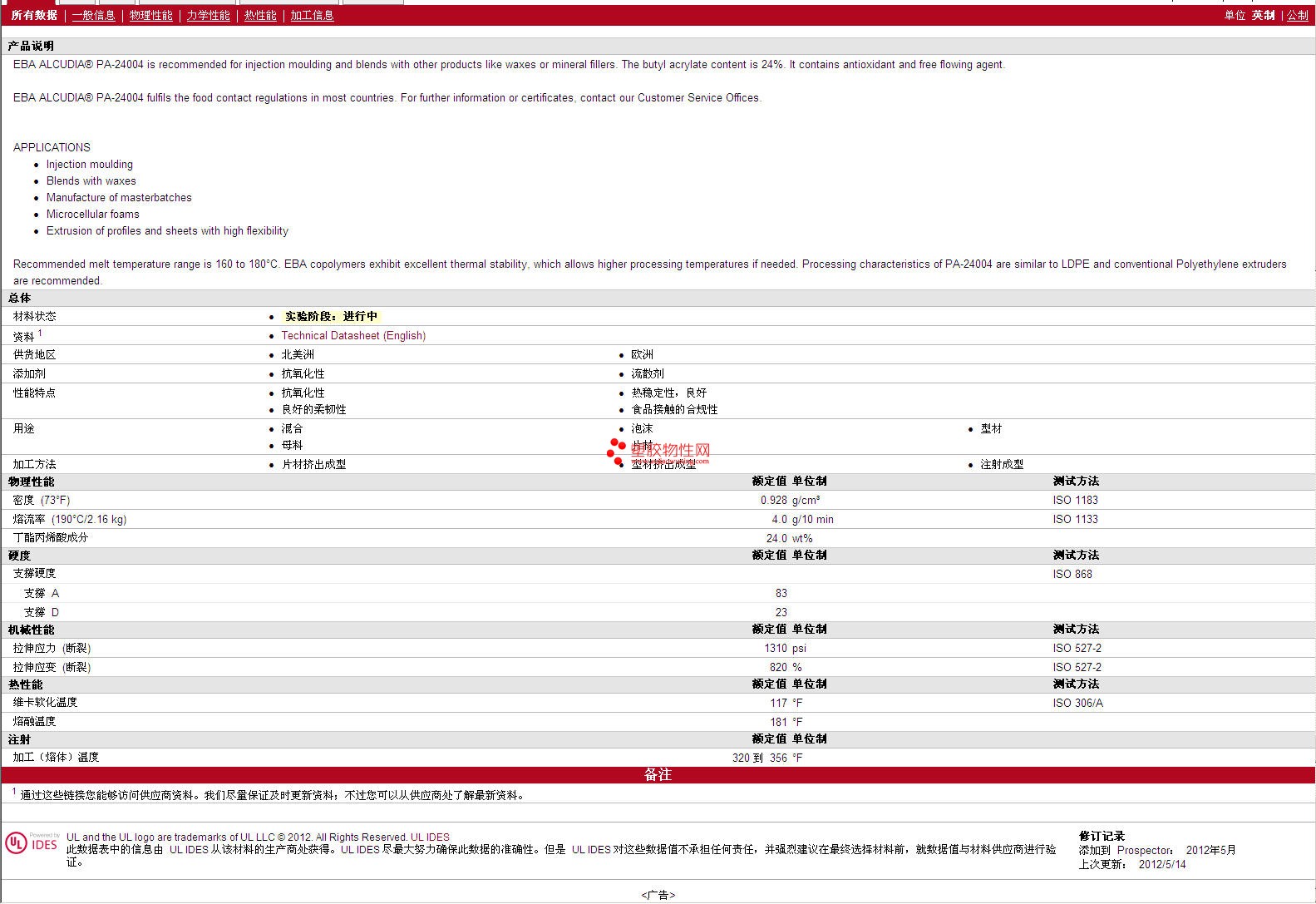The image size is (1316, 904).
Task: Click Shore D value 23
Action: pyautogui.click(x=781, y=612)
